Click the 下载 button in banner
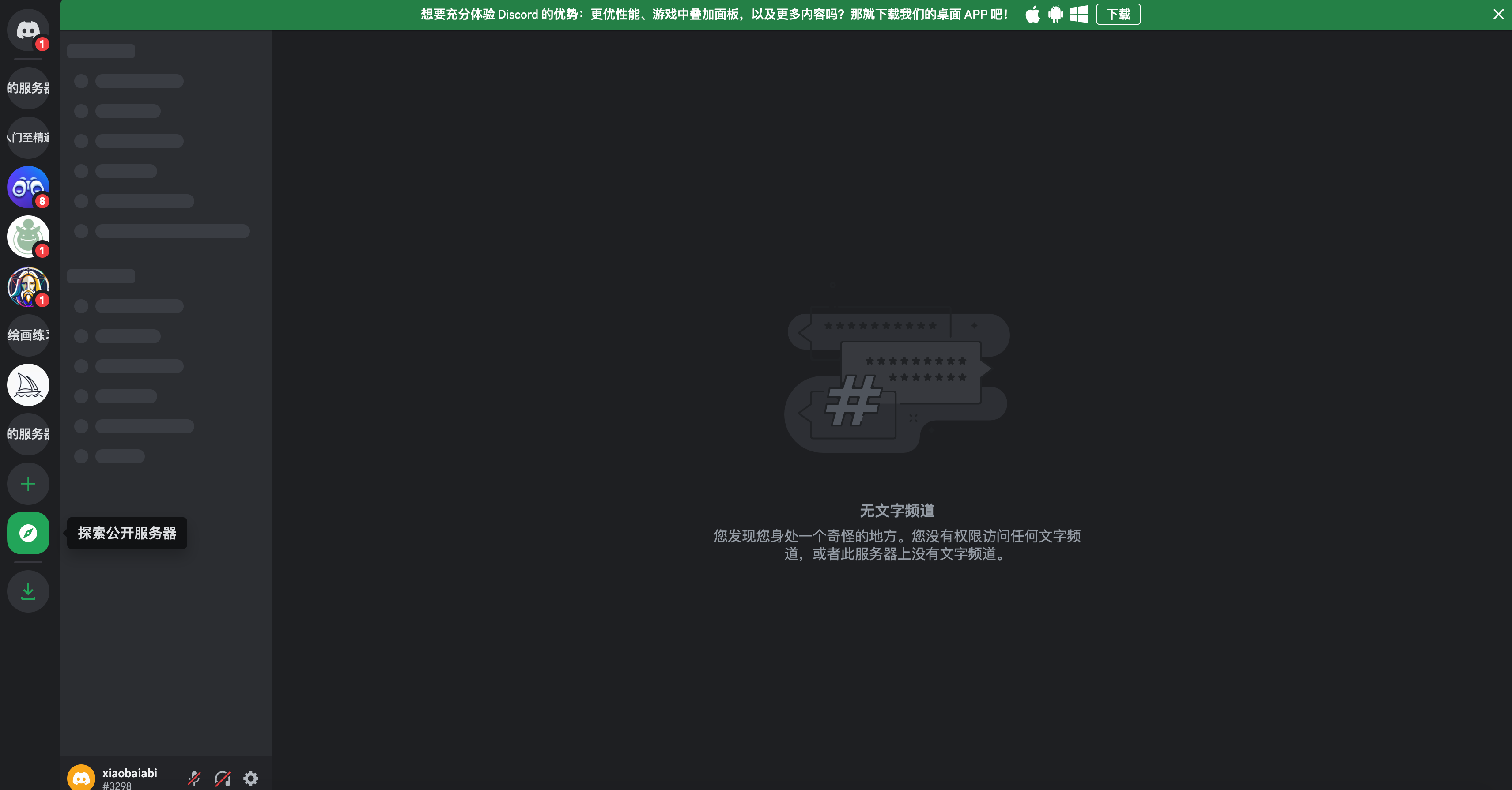Viewport: 1512px width, 790px height. click(1118, 14)
